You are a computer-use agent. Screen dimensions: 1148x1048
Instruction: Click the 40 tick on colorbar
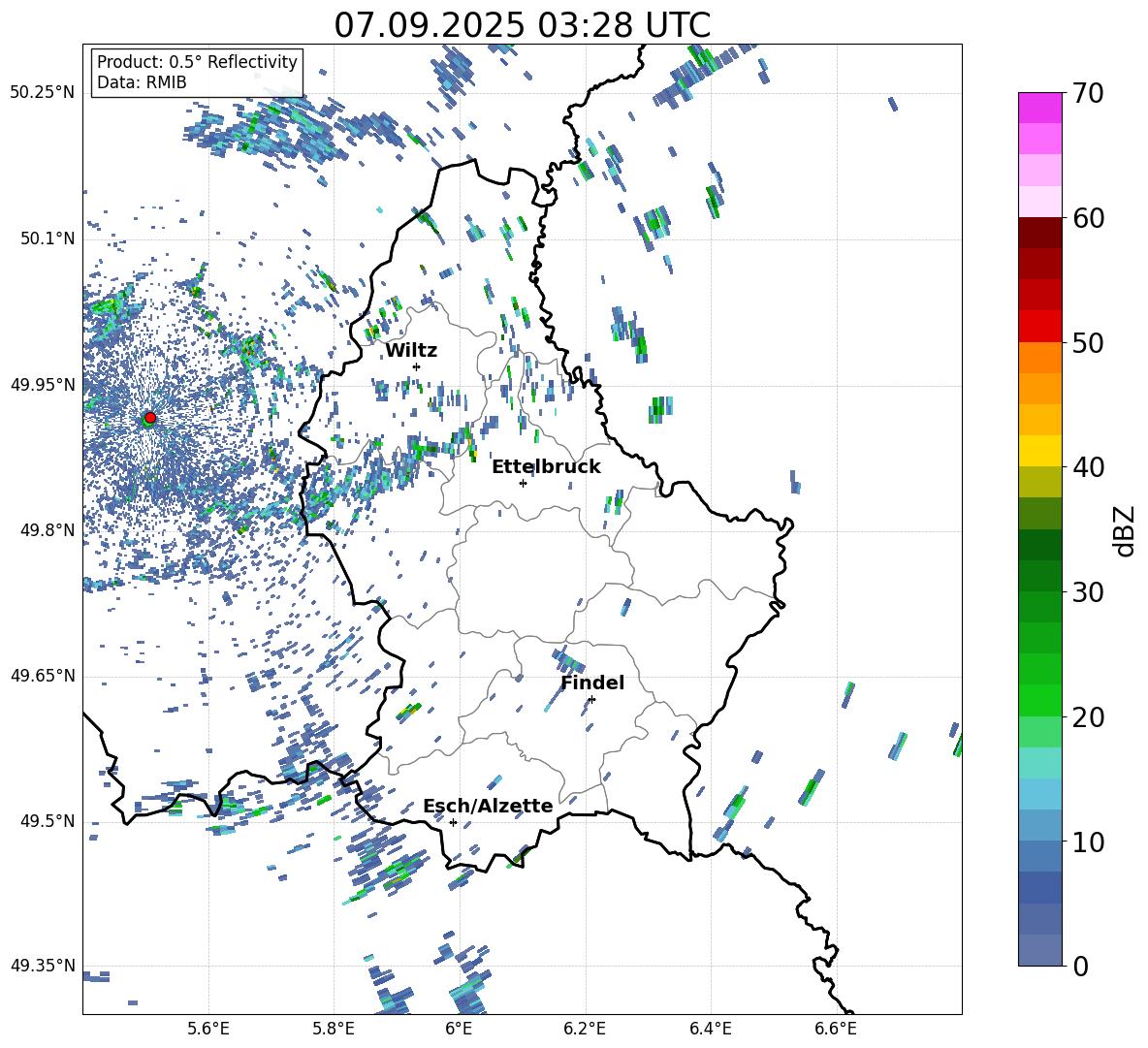pos(1089,467)
